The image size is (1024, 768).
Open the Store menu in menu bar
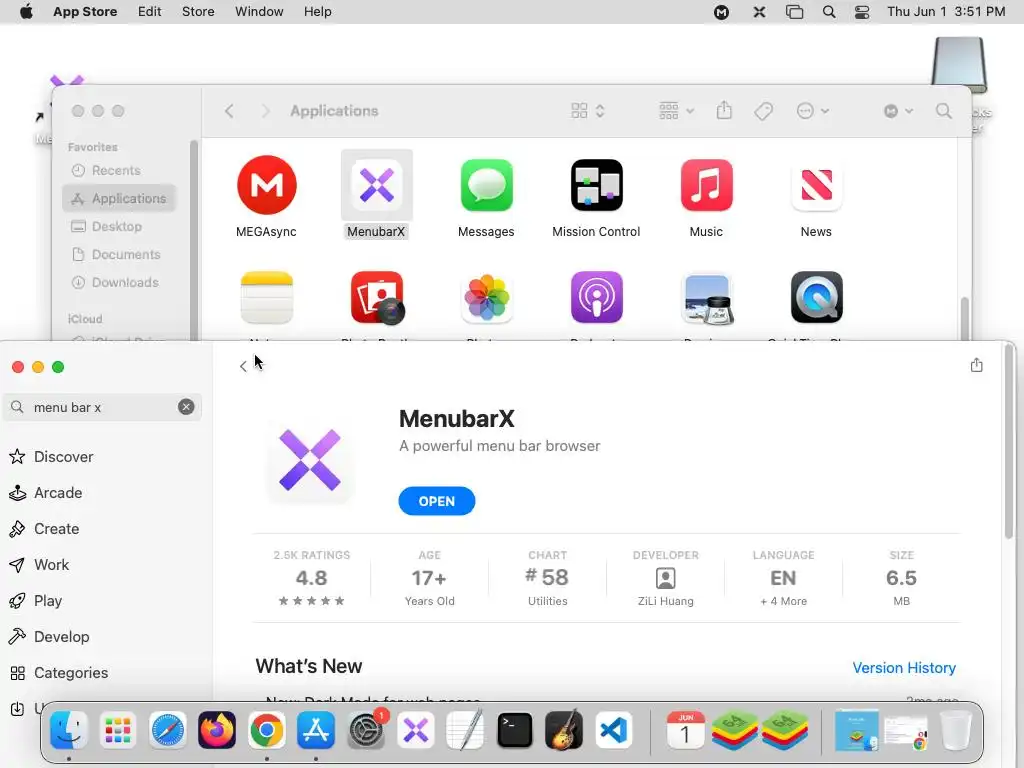[x=198, y=12]
